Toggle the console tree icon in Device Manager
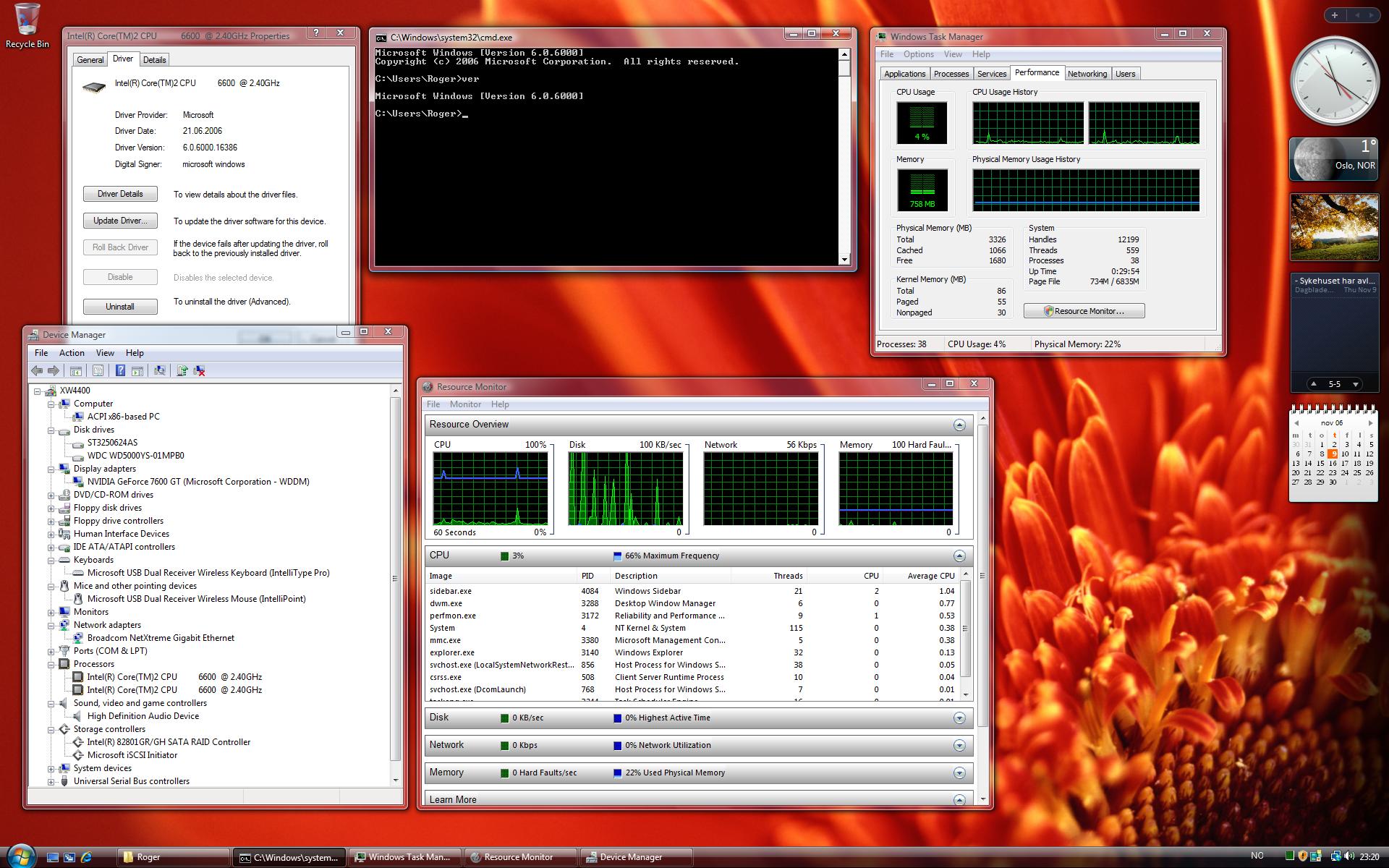Image resolution: width=1389 pixels, height=868 pixels. click(x=75, y=370)
